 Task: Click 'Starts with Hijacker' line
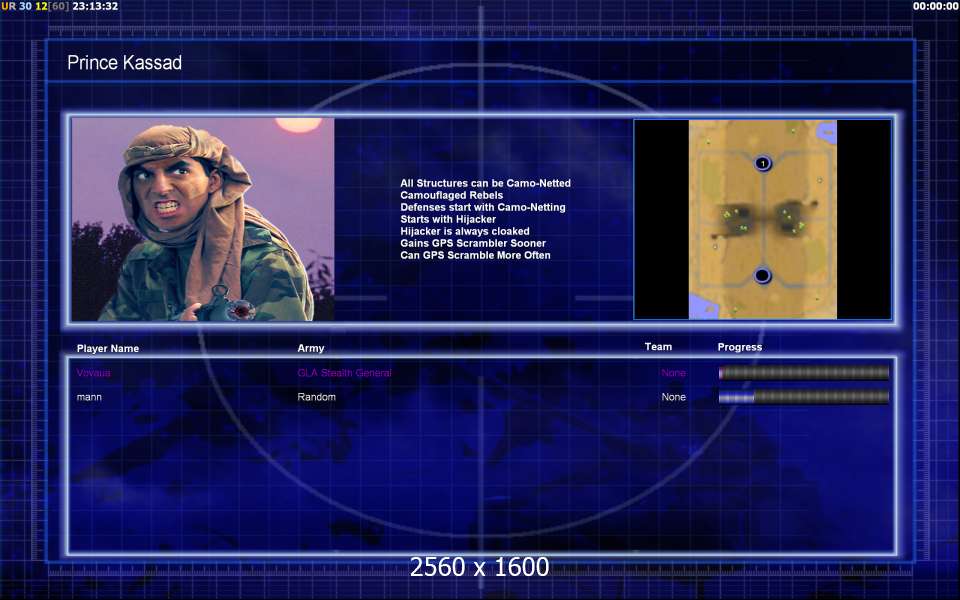coord(448,219)
